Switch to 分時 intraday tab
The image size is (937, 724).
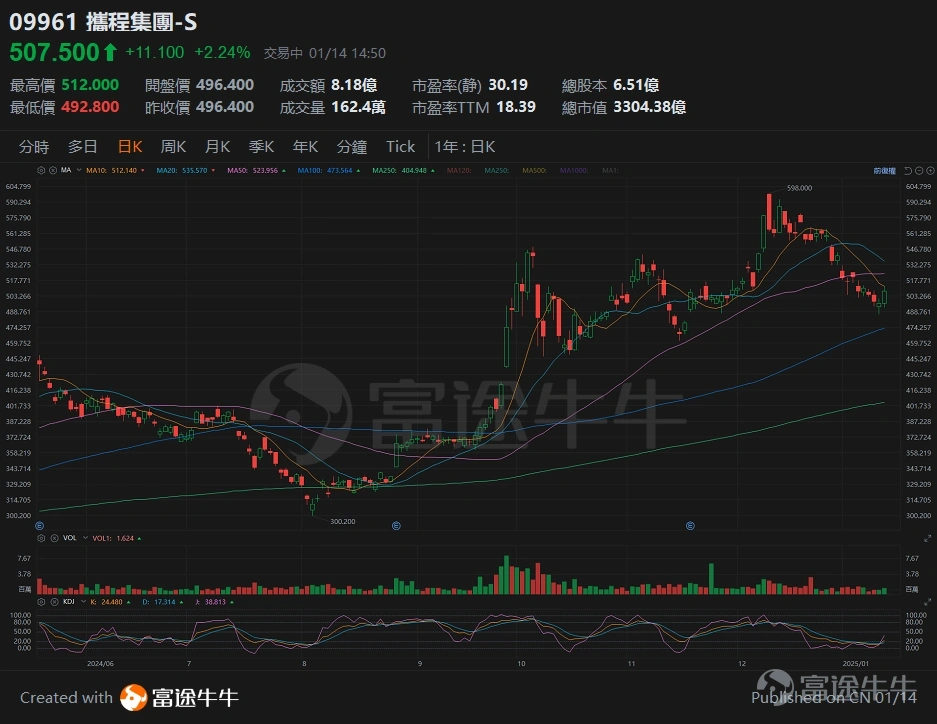[x=34, y=147]
